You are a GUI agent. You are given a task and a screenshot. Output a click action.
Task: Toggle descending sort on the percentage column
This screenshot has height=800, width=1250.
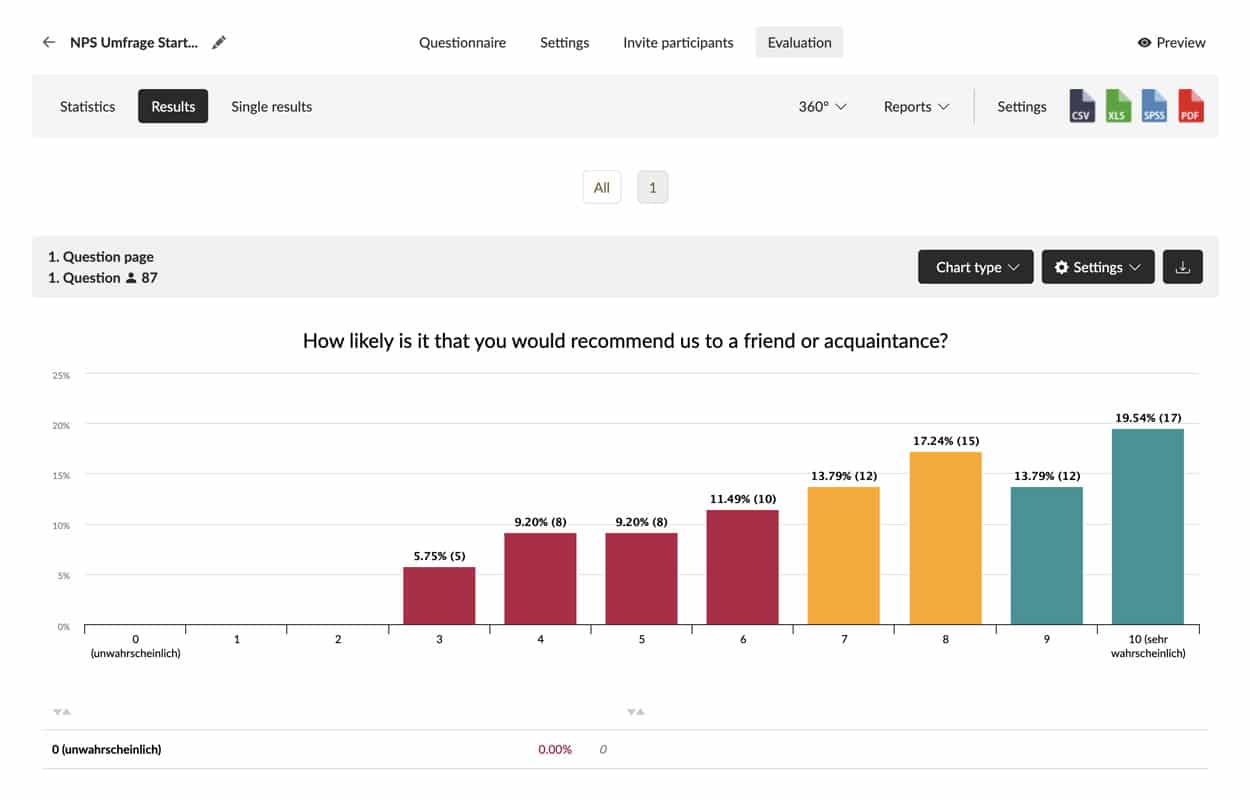coord(633,711)
